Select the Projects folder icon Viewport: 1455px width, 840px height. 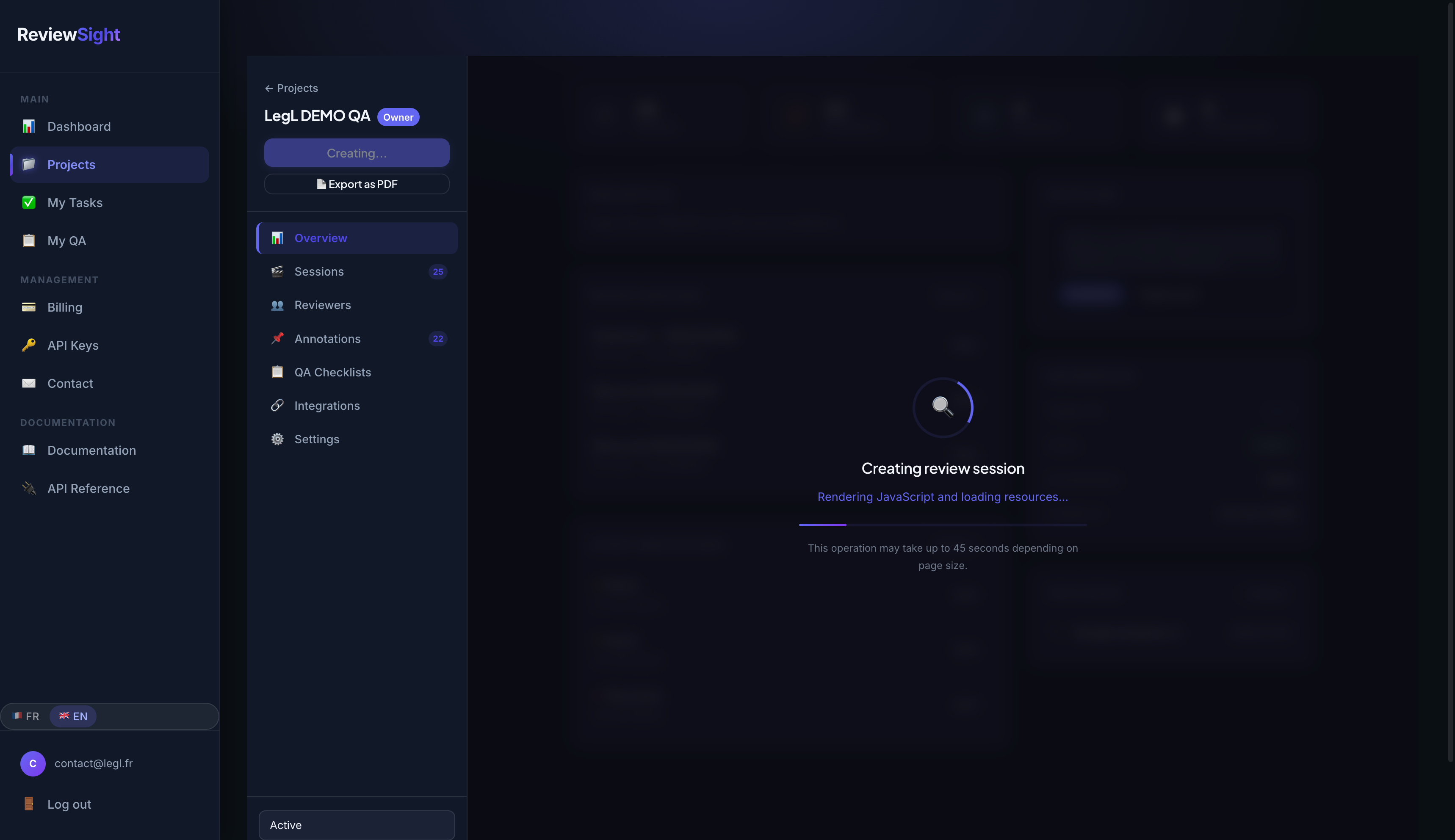pyautogui.click(x=29, y=164)
